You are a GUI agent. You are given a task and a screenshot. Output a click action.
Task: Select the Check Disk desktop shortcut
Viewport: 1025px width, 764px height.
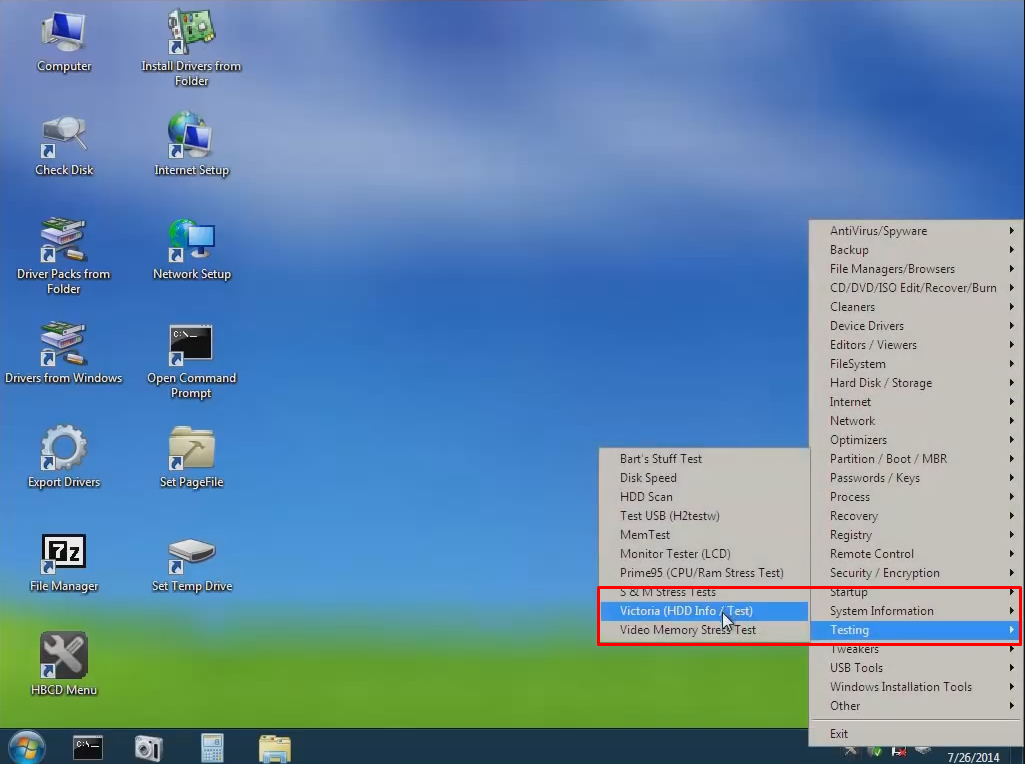pos(64,145)
